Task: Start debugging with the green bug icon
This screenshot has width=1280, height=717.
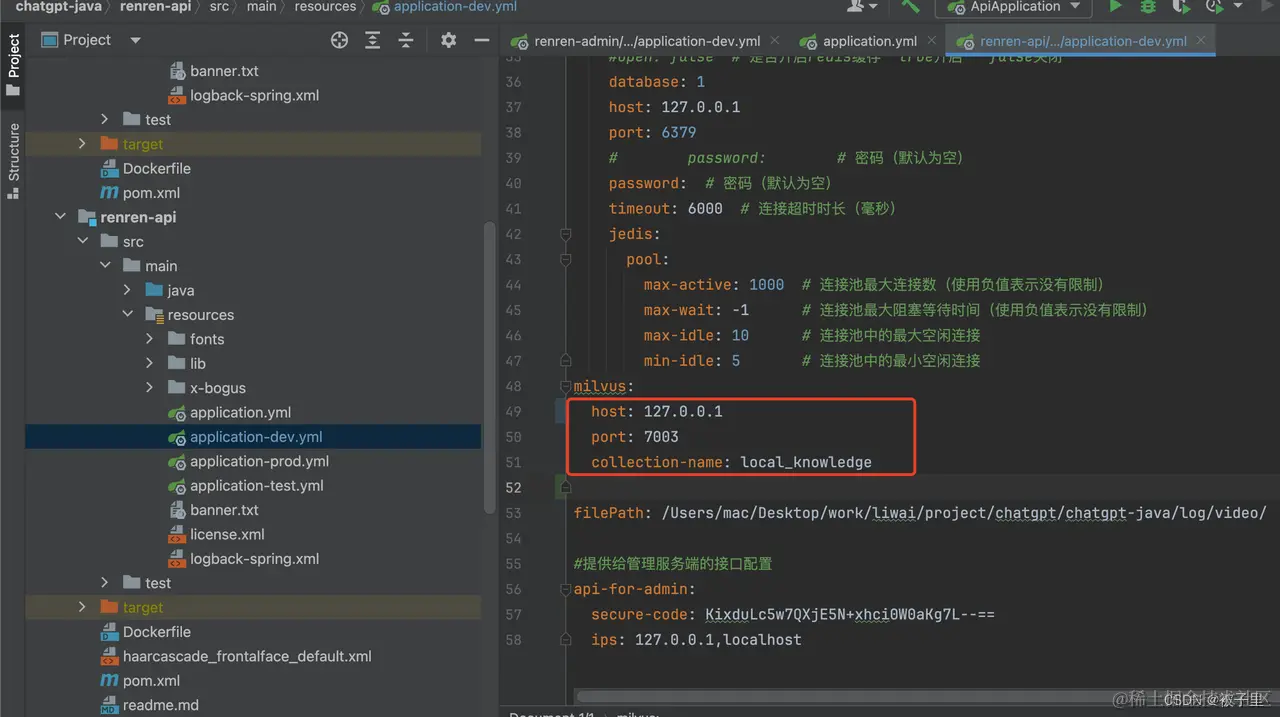Action: [x=1148, y=6]
